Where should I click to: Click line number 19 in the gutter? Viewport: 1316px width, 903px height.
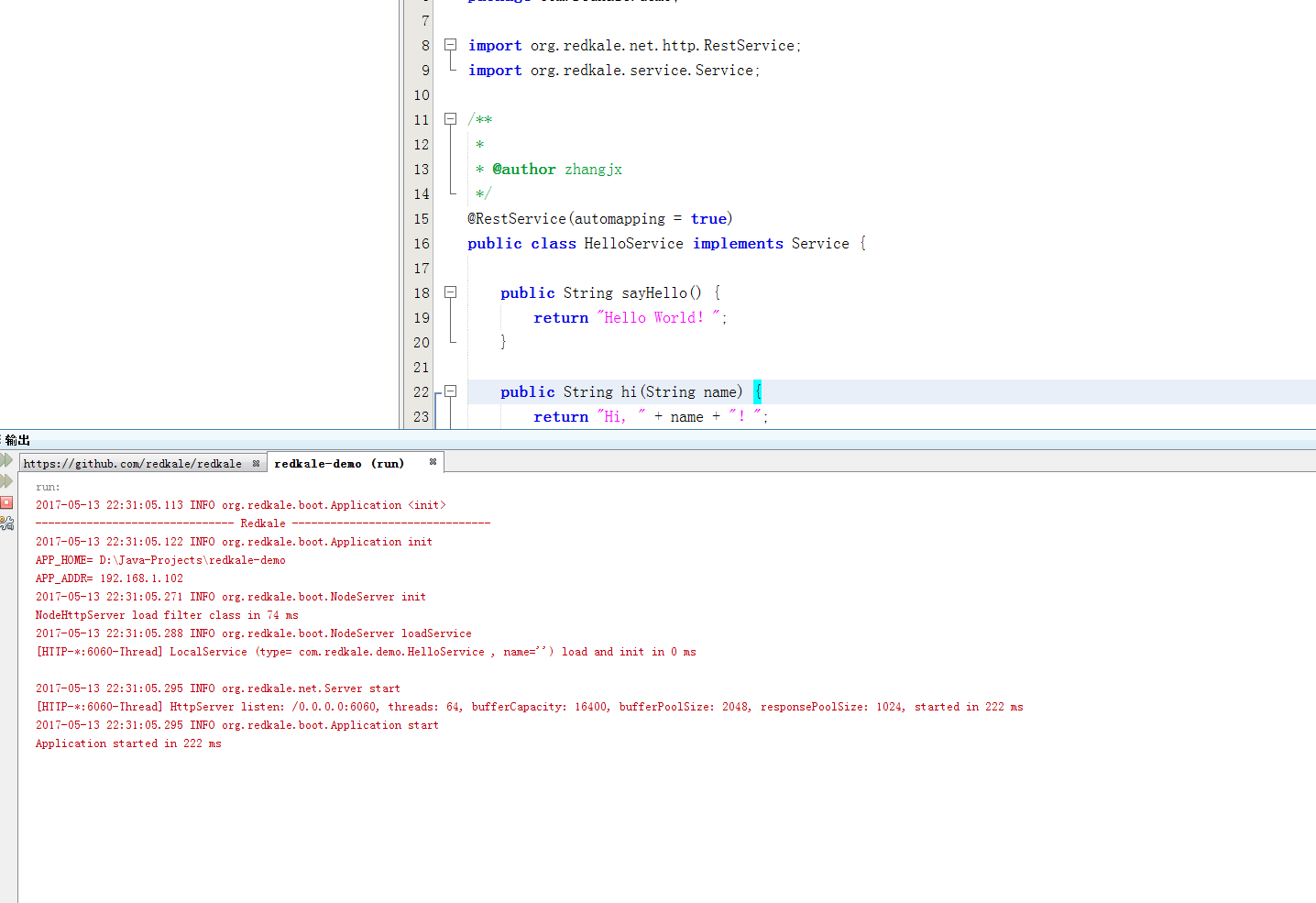[421, 318]
